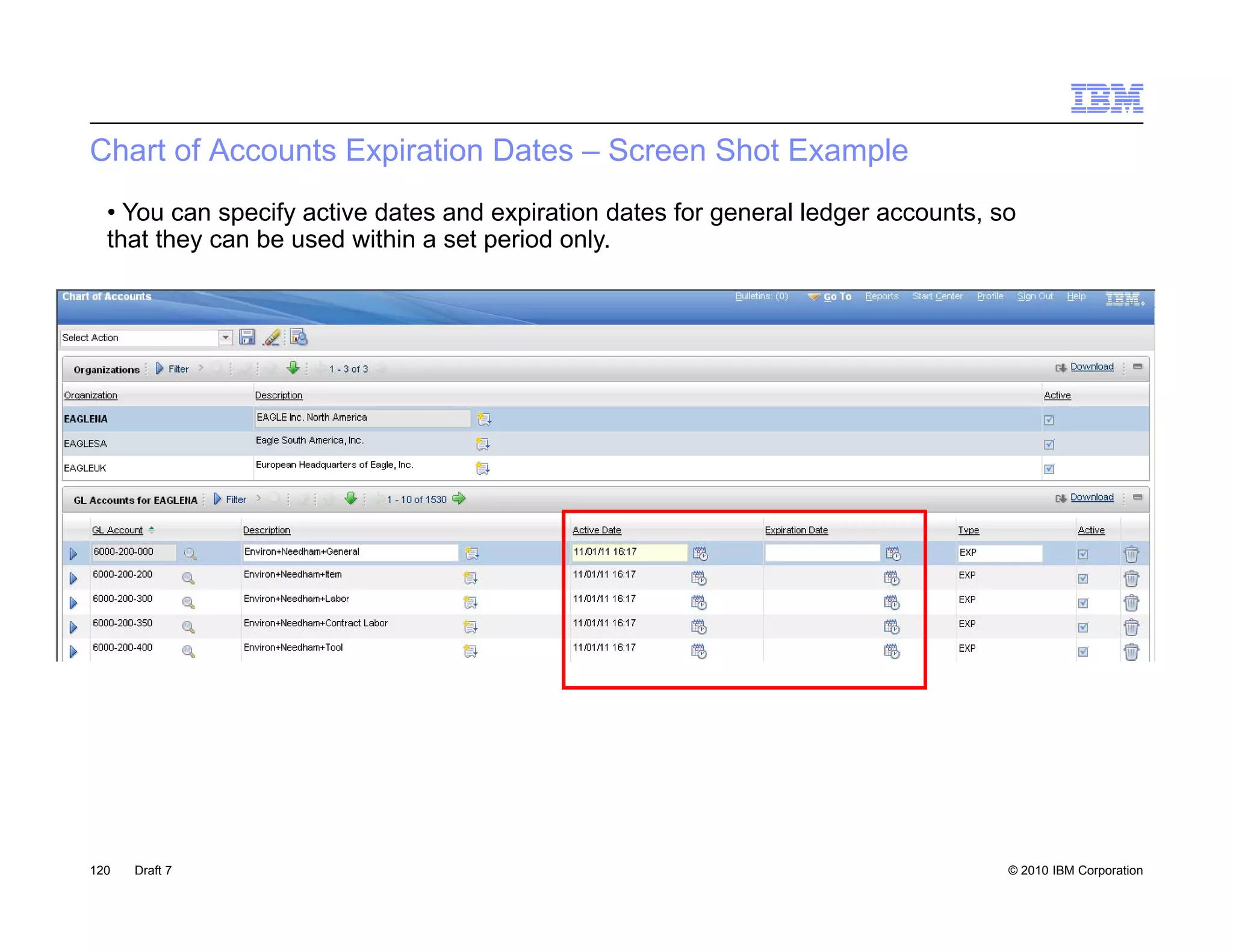Open Active Date calendar for 6000-200-350

698,626
